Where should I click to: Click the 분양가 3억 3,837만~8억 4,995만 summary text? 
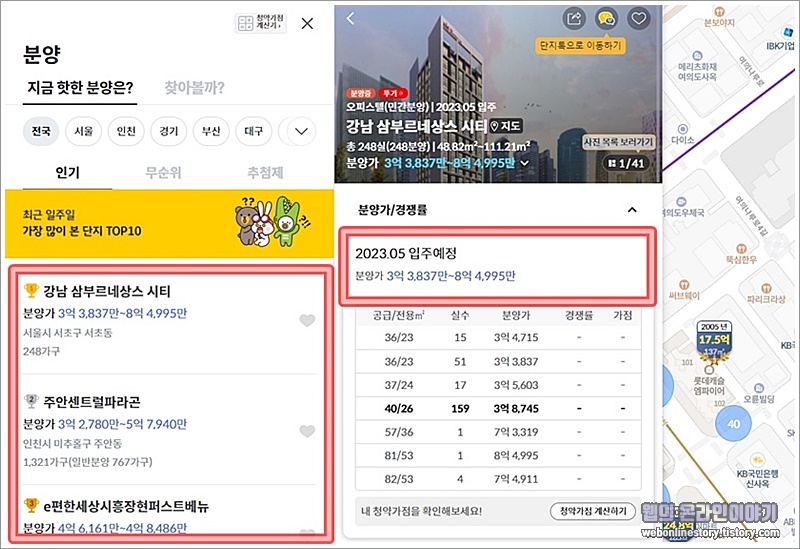click(x=435, y=276)
